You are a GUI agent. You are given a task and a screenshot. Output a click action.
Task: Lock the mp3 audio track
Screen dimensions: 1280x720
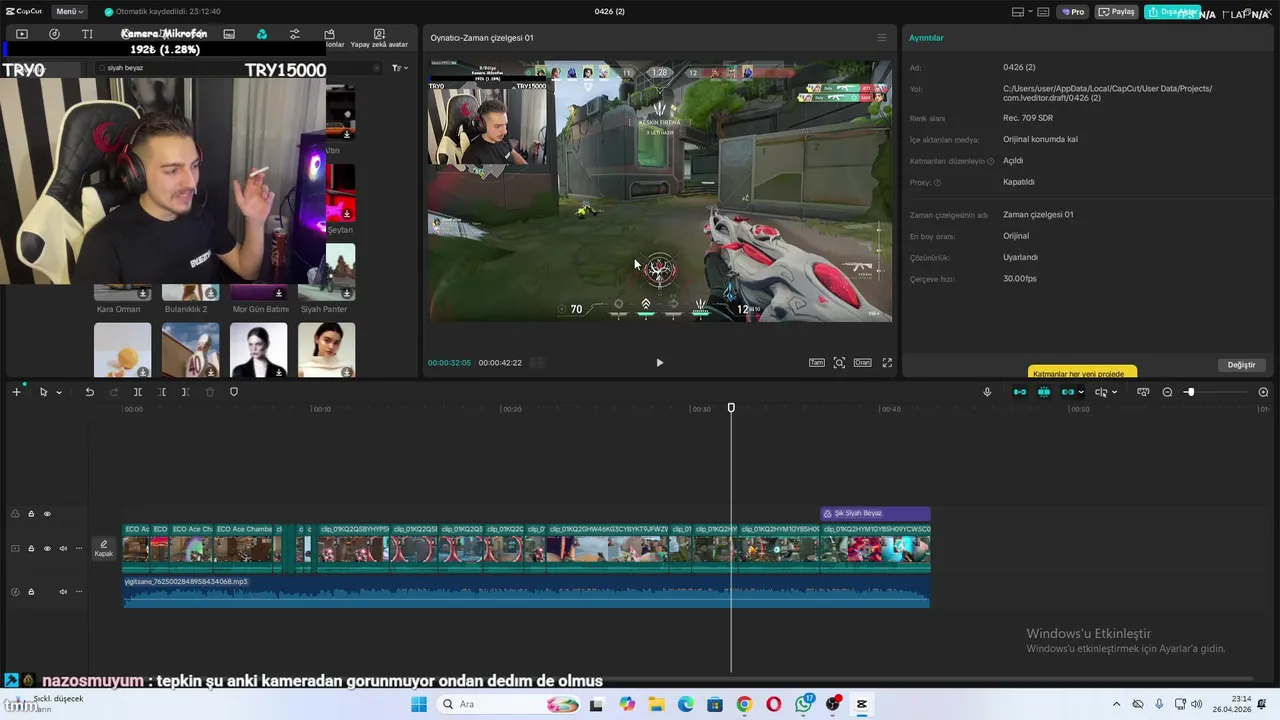tap(31, 592)
